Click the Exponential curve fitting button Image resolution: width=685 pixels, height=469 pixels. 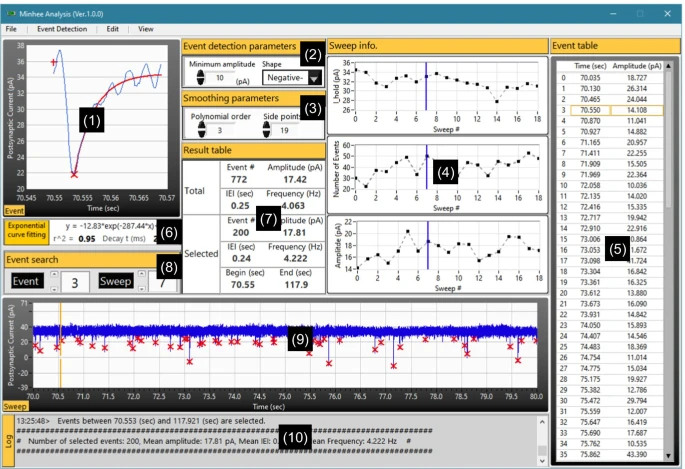[x=27, y=231]
